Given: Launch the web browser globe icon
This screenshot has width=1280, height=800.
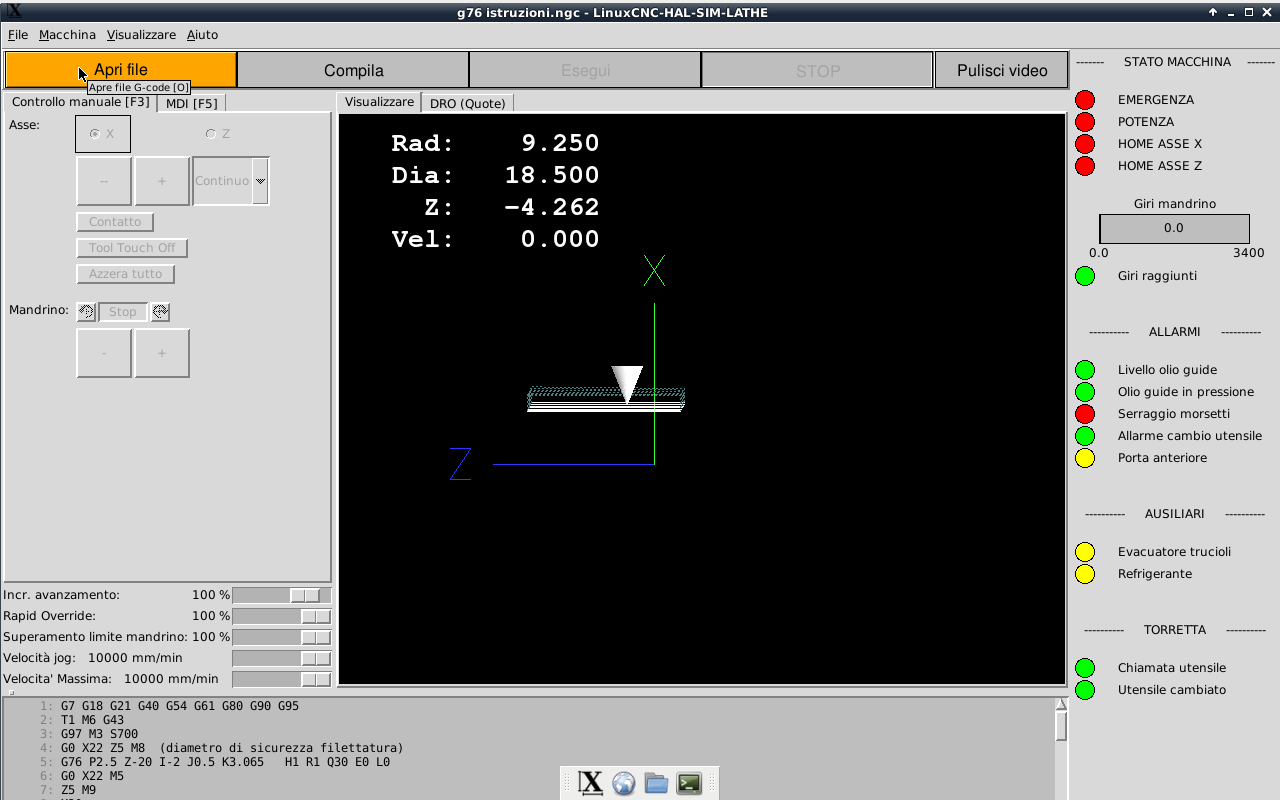Looking at the screenshot, I should coord(624,783).
